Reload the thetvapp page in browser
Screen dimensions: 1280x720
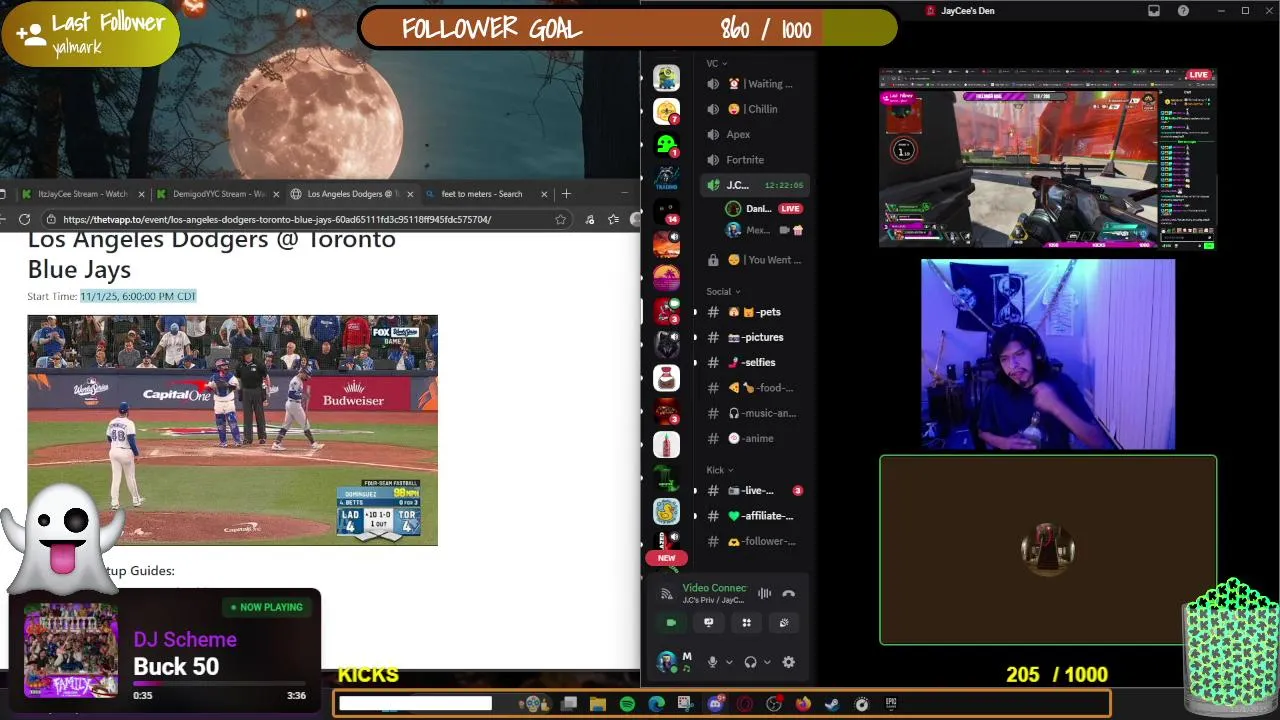(24, 219)
